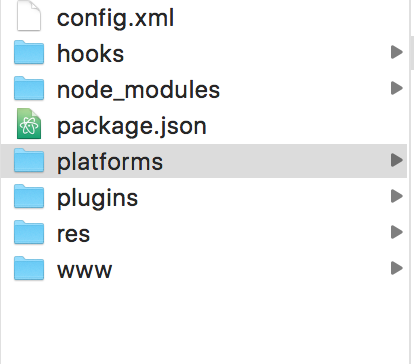Expand the www folder arrow
The height and width of the screenshot is (364, 414).
pyautogui.click(x=397, y=268)
